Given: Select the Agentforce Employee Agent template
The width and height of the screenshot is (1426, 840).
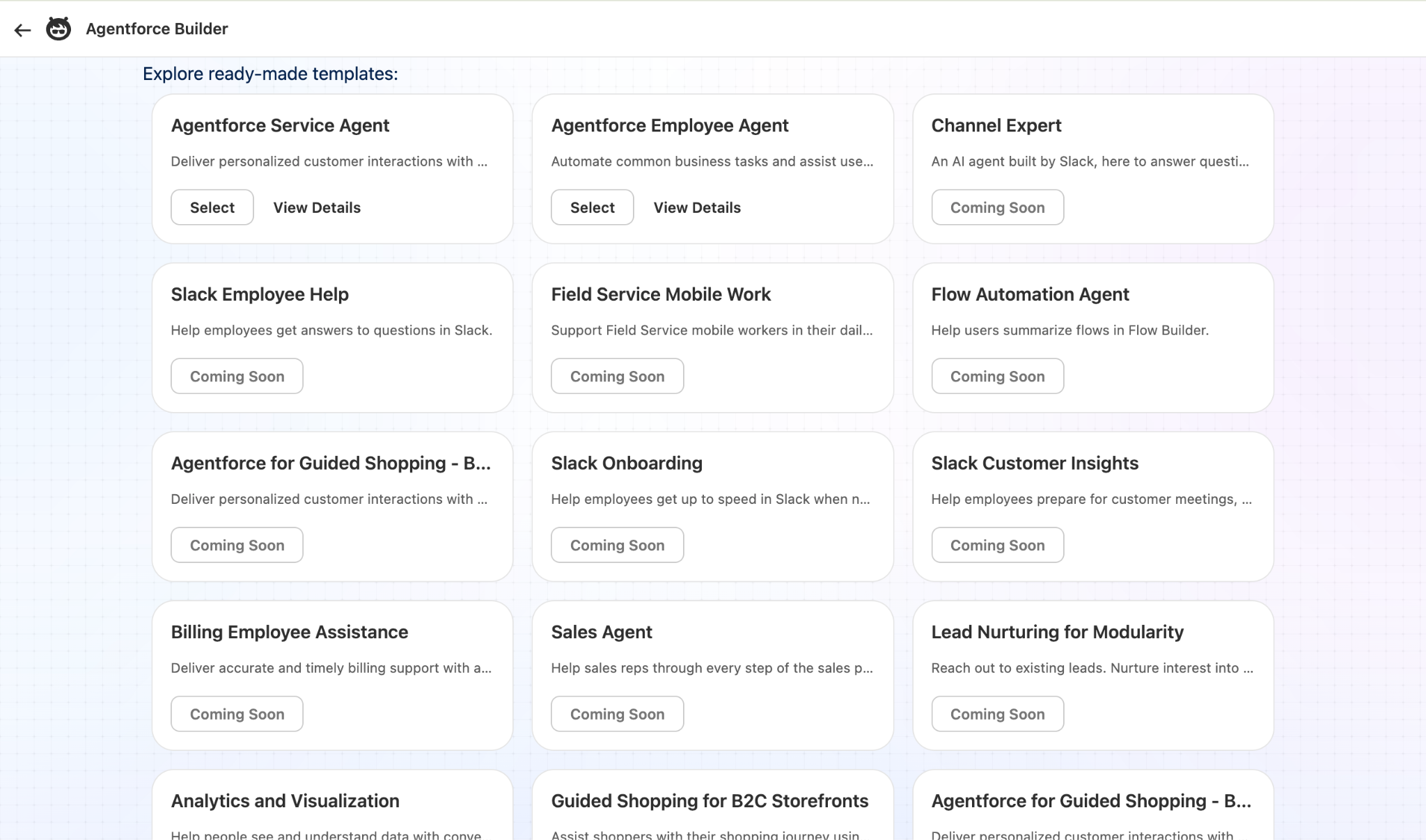Looking at the screenshot, I should [x=593, y=207].
